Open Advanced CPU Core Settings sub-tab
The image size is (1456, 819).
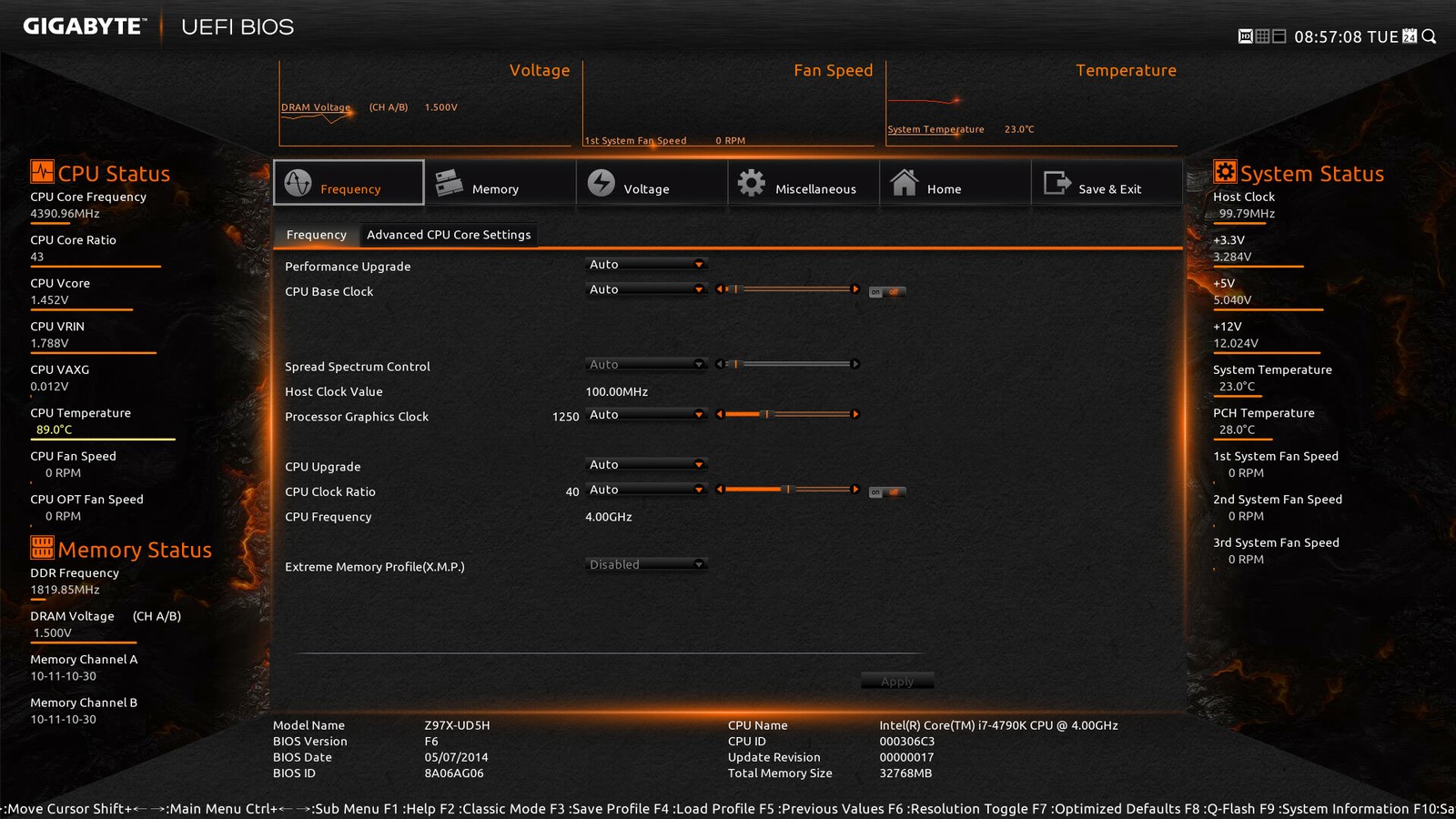(449, 235)
